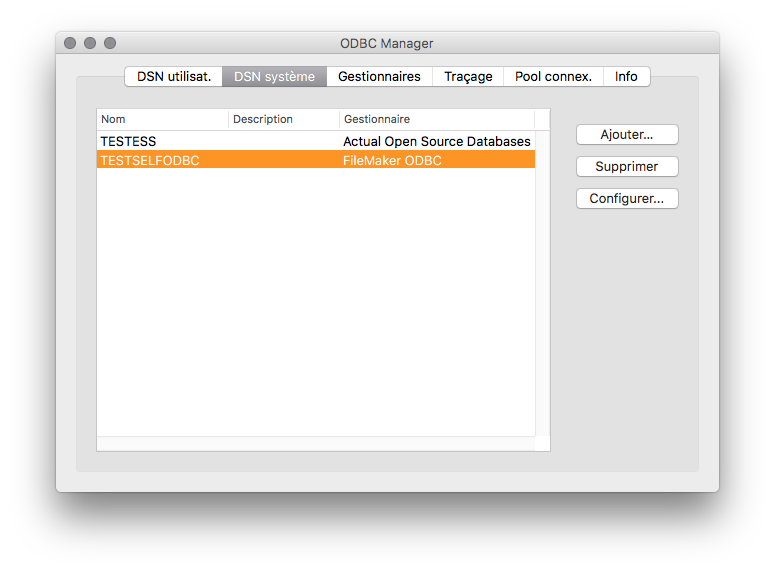Open the Pool connex. tab
The width and height of the screenshot is (775, 572).
click(553, 77)
